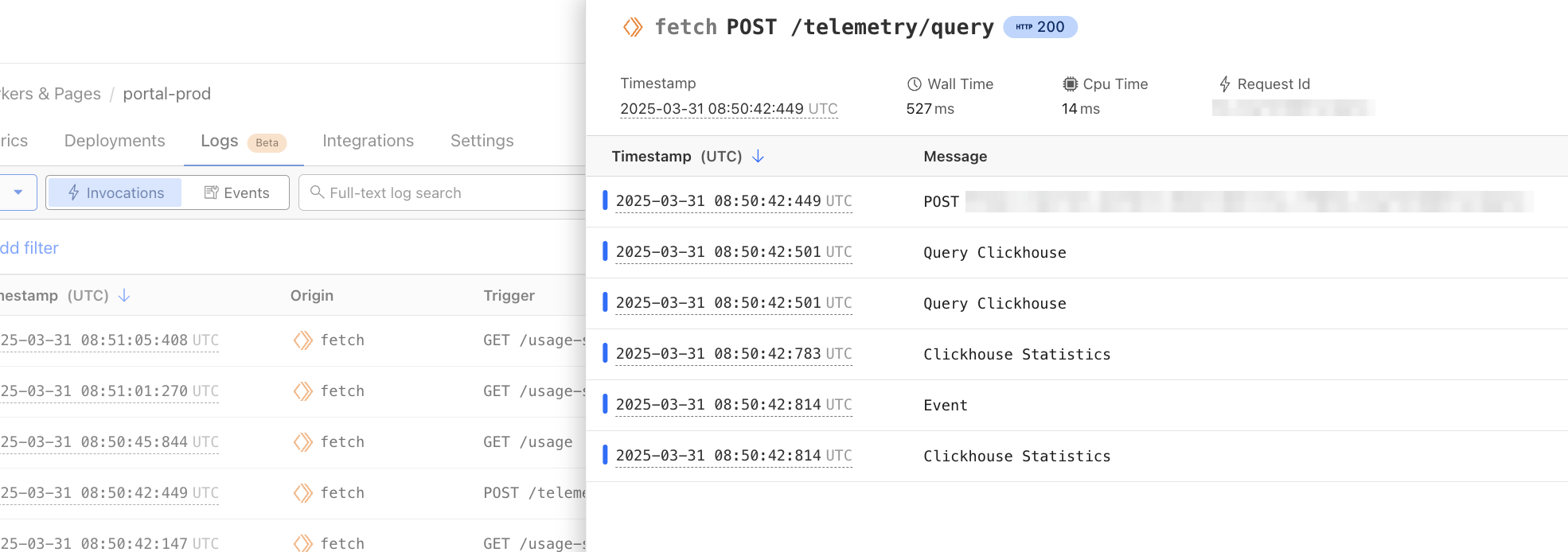Switch the view to Events
Screen dimensions: 1568x552
point(236,192)
